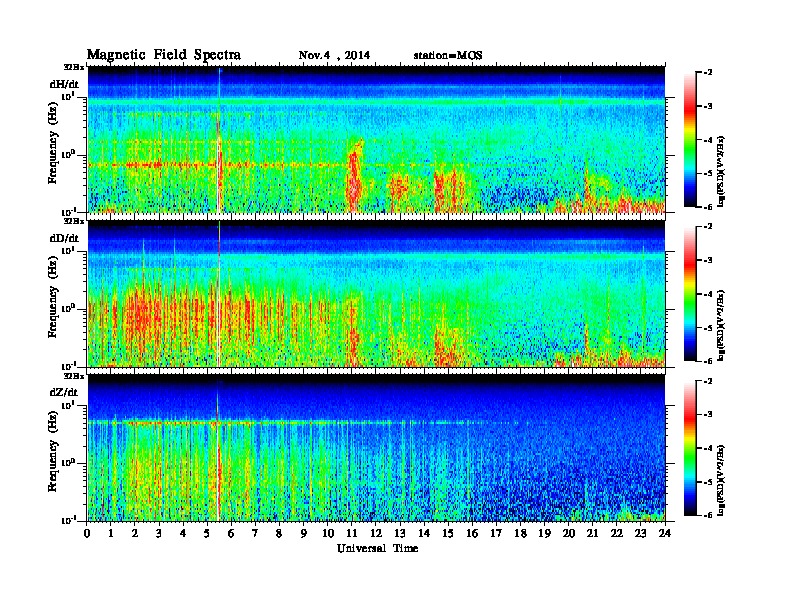Click hour 24 on the time axis
Screen dimensions: 792x612
[x=665, y=533]
